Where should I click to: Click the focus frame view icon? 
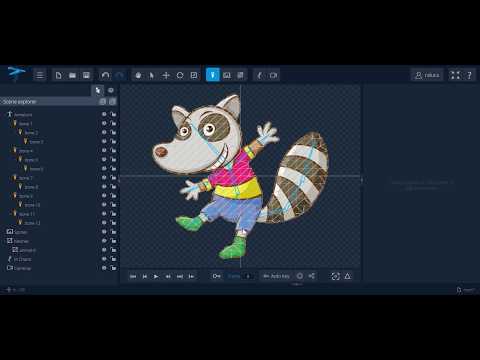coord(335,276)
